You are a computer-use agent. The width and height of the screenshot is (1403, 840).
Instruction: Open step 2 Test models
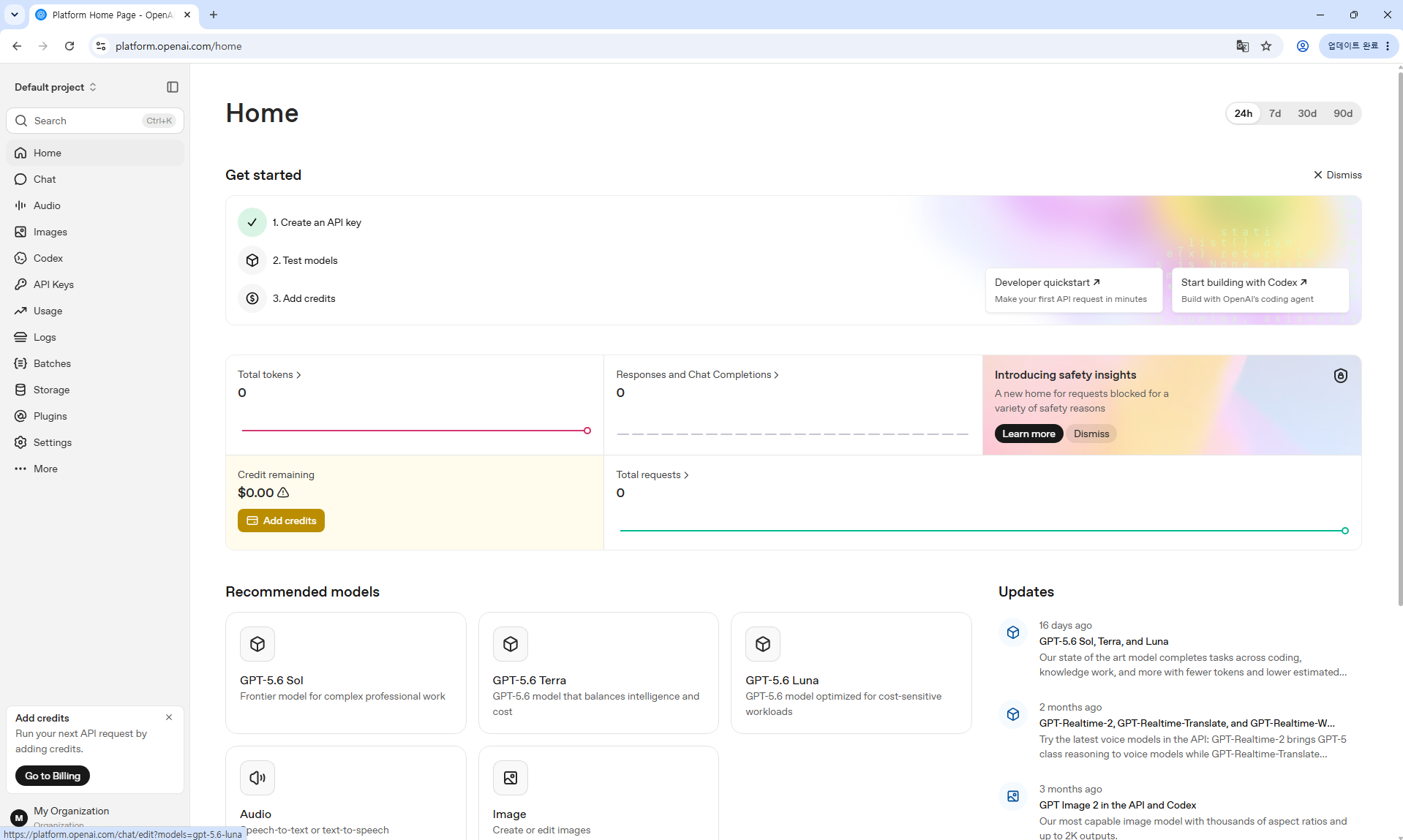[288, 260]
